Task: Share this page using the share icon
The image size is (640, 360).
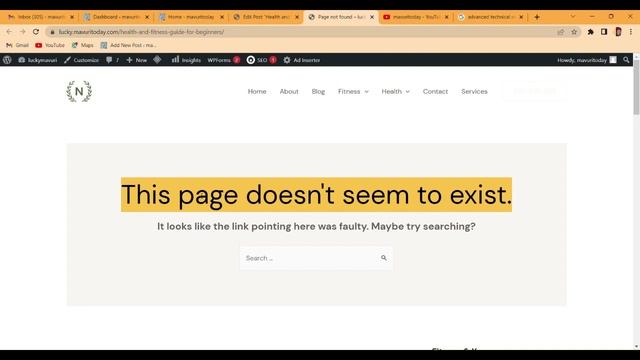Action: click(x=560, y=32)
